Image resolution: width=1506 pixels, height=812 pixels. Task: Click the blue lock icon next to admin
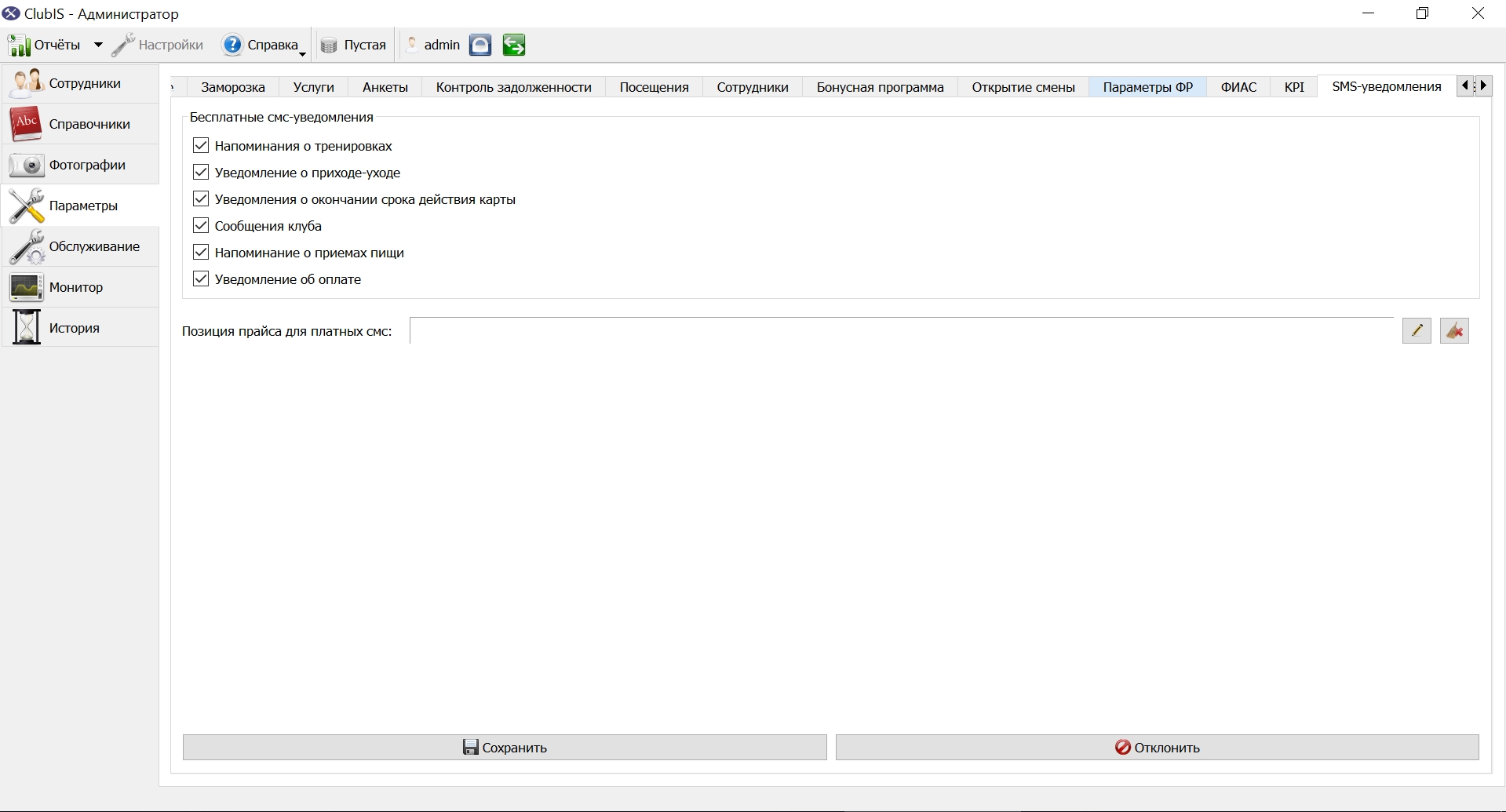click(480, 46)
